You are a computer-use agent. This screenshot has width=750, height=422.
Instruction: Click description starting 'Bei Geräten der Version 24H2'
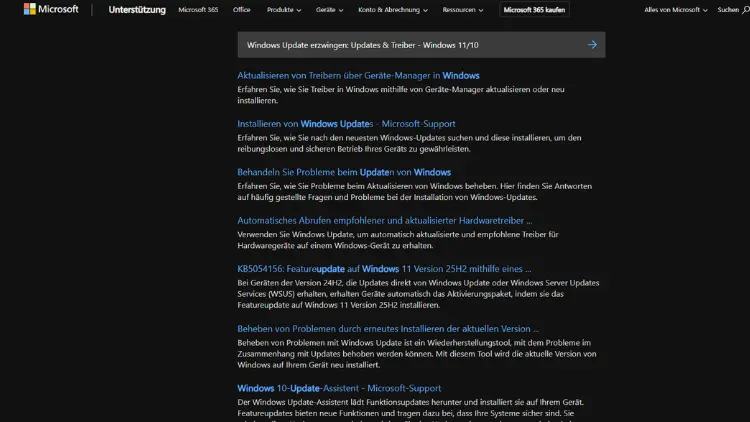click(x=418, y=294)
